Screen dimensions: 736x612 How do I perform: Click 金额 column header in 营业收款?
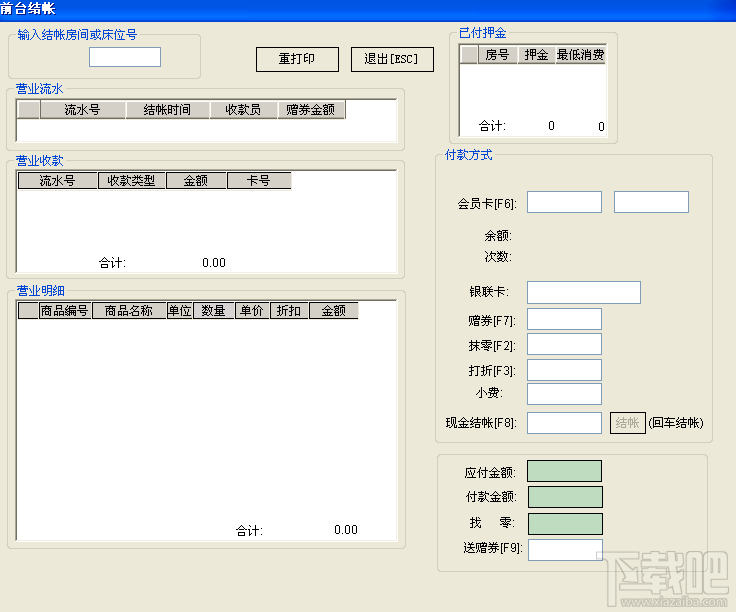196,181
